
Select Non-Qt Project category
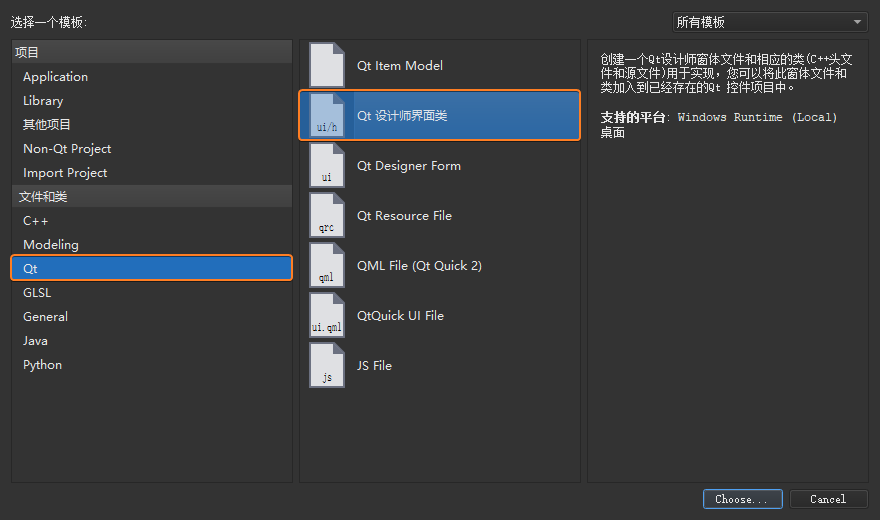coord(67,149)
